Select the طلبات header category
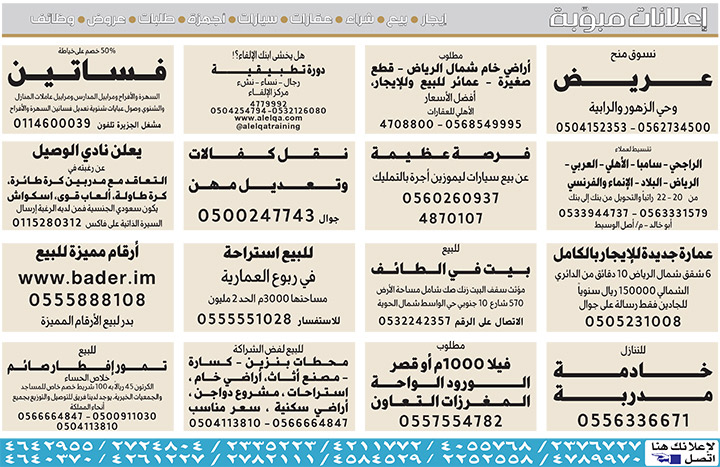The width and height of the screenshot is (720, 467). pos(156,19)
